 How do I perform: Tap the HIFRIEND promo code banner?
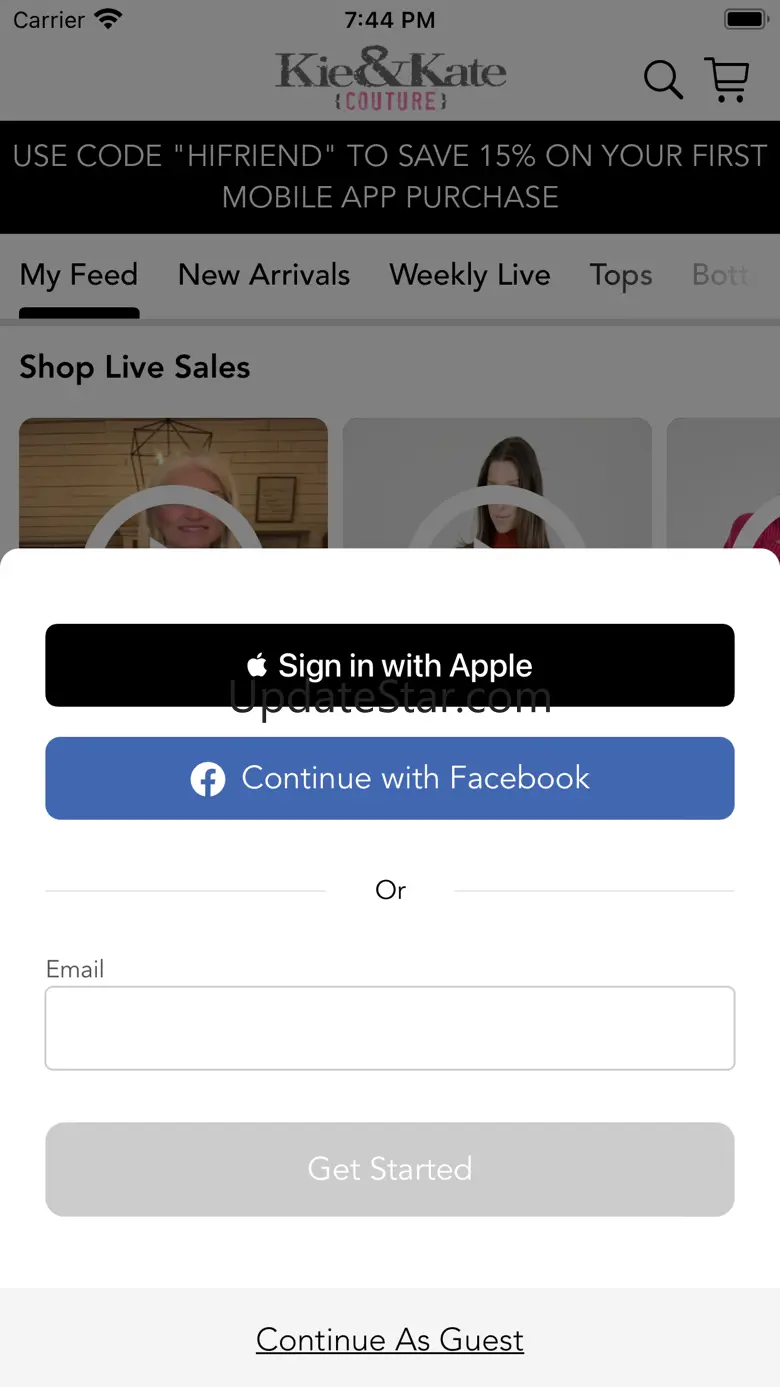390,177
